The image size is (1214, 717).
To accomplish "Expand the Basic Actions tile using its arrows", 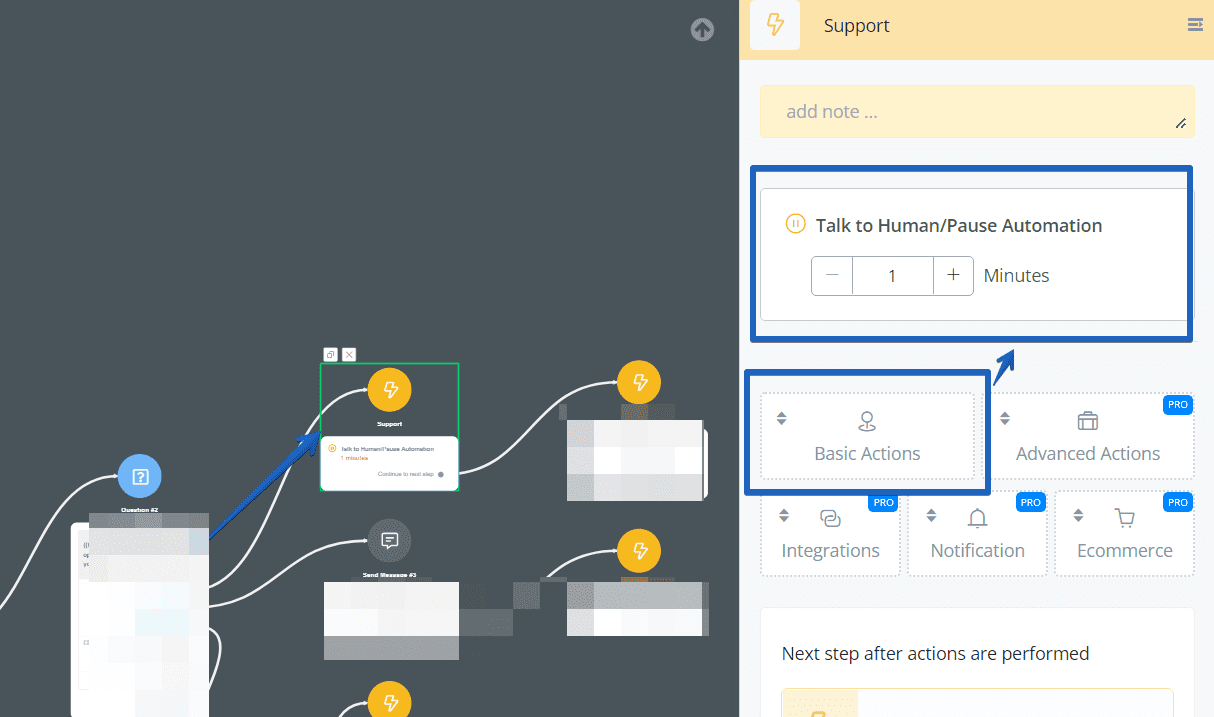I will (781, 418).
